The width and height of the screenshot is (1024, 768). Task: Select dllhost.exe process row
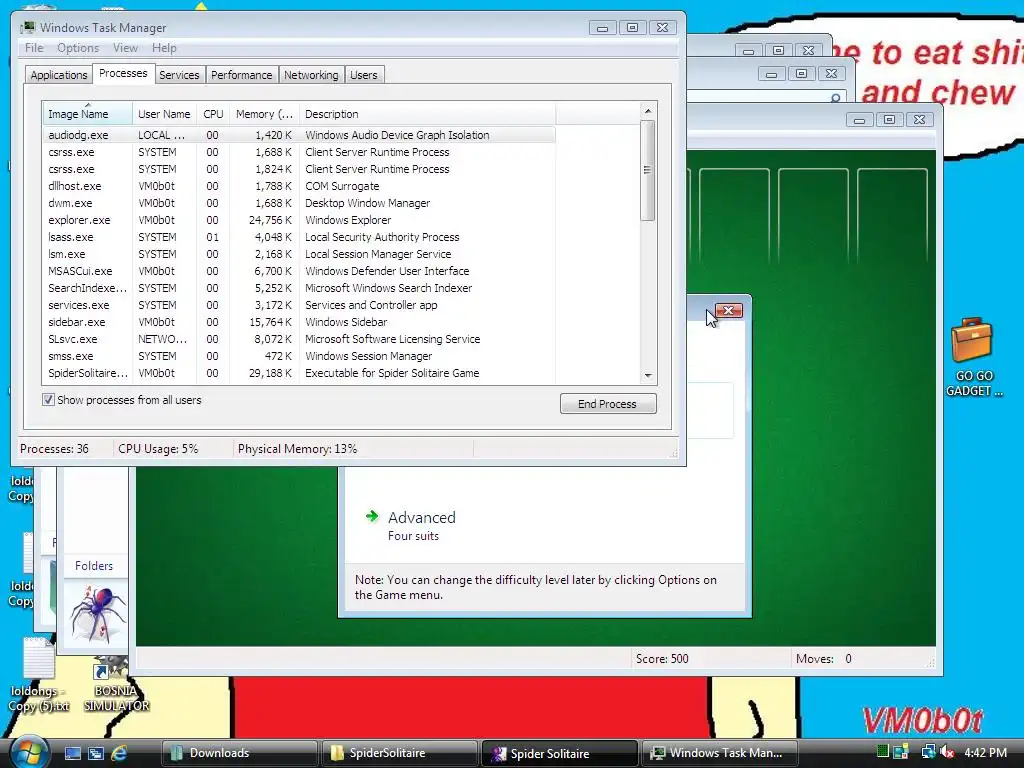click(299, 186)
